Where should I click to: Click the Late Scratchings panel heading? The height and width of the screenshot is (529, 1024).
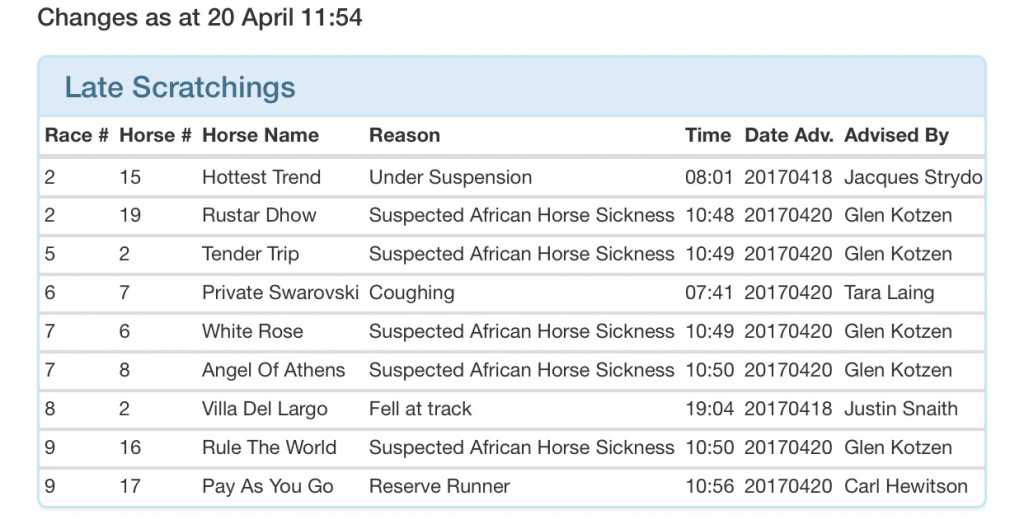[x=180, y=87]
